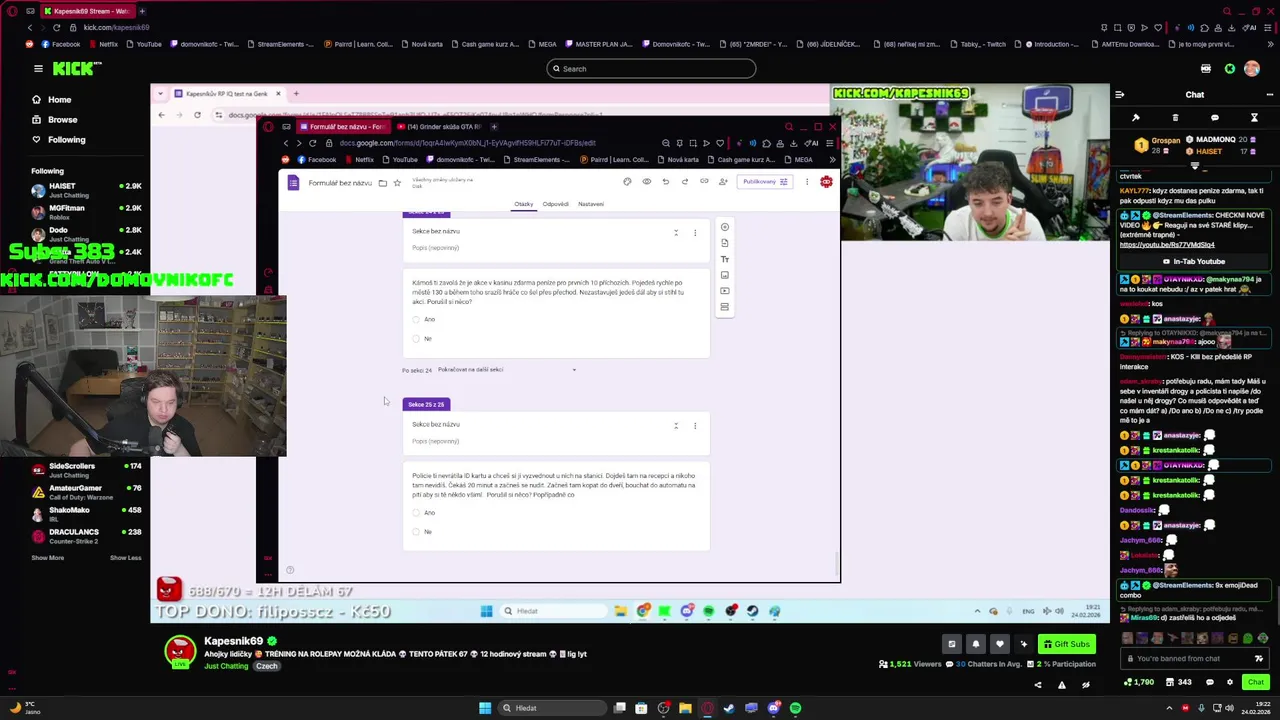This screenshot has width=1280, height=720.
Task: Open chat settings gear icon
Action: click(1229, 682)
